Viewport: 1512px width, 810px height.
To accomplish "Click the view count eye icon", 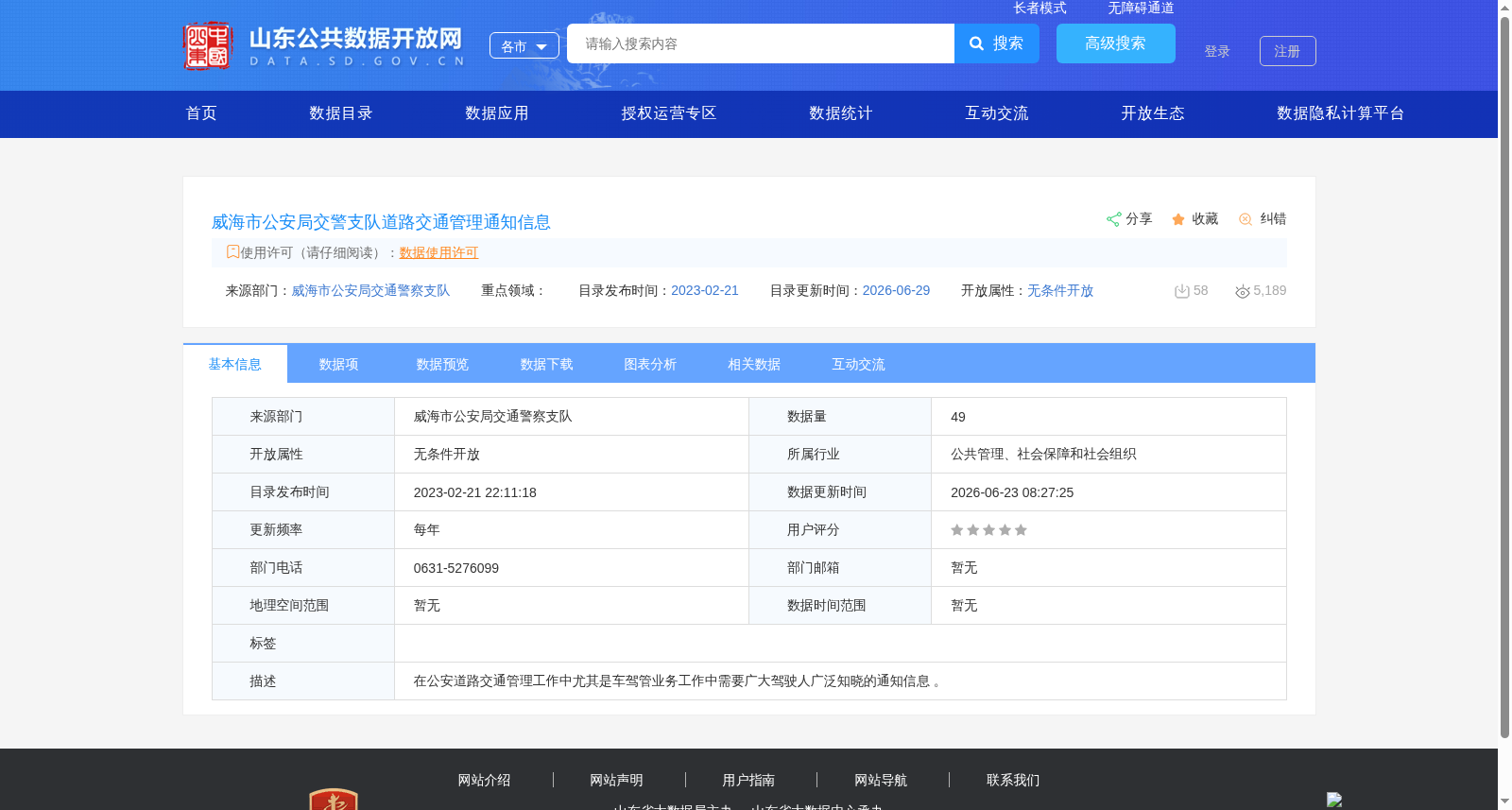I will [x=1243, y=291].
